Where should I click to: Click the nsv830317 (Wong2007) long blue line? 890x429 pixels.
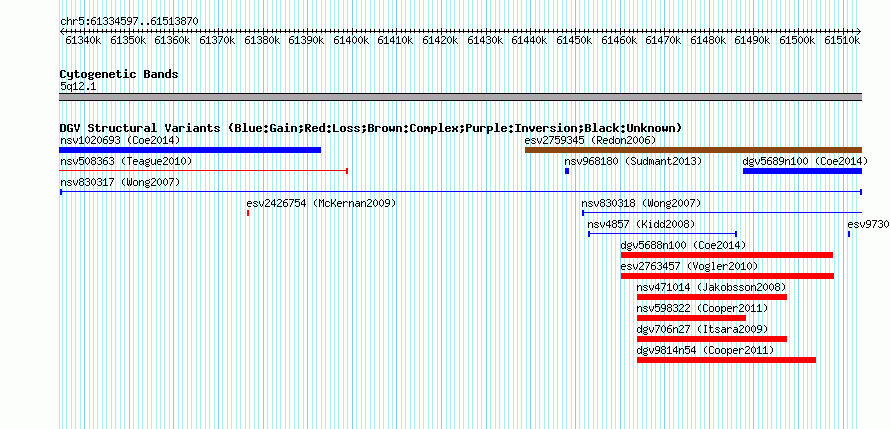[x=461, y=192]
